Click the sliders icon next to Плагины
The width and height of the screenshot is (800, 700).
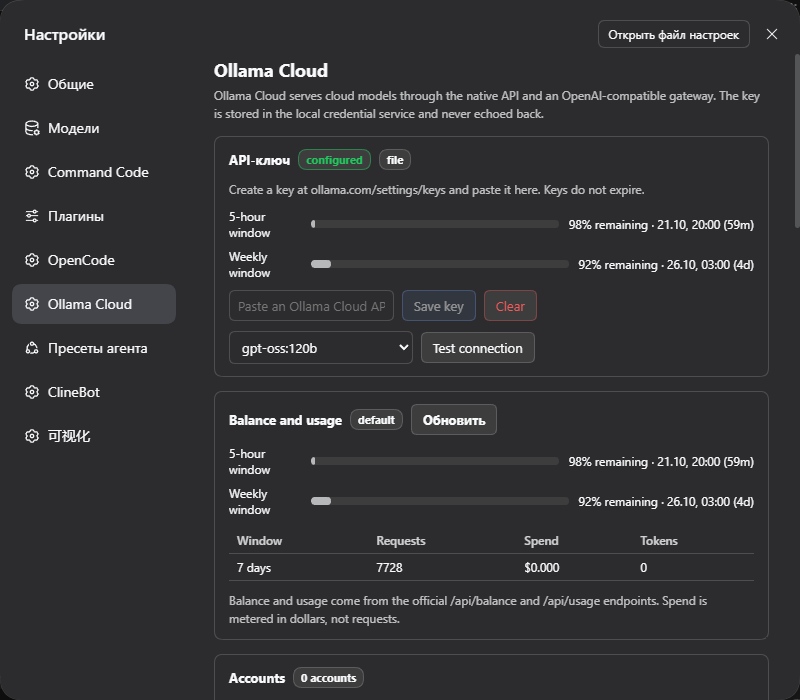pos(32,216)
